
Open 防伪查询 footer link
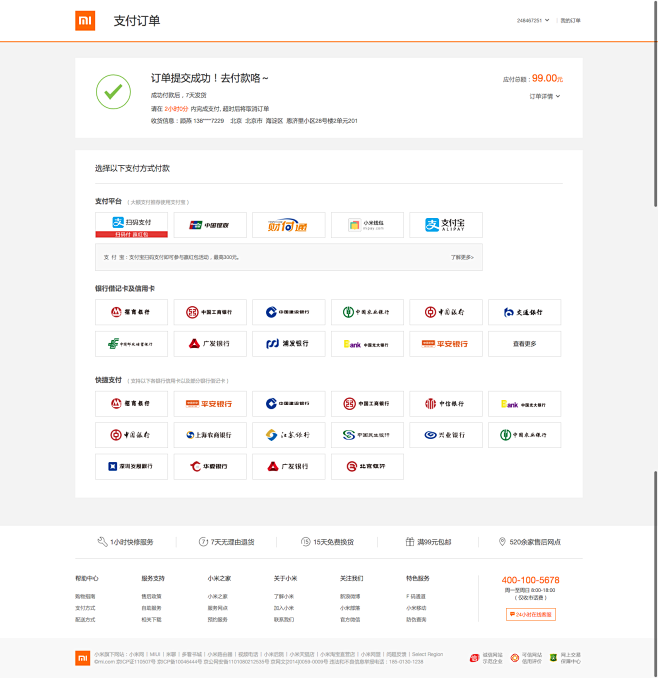(416, 620)
